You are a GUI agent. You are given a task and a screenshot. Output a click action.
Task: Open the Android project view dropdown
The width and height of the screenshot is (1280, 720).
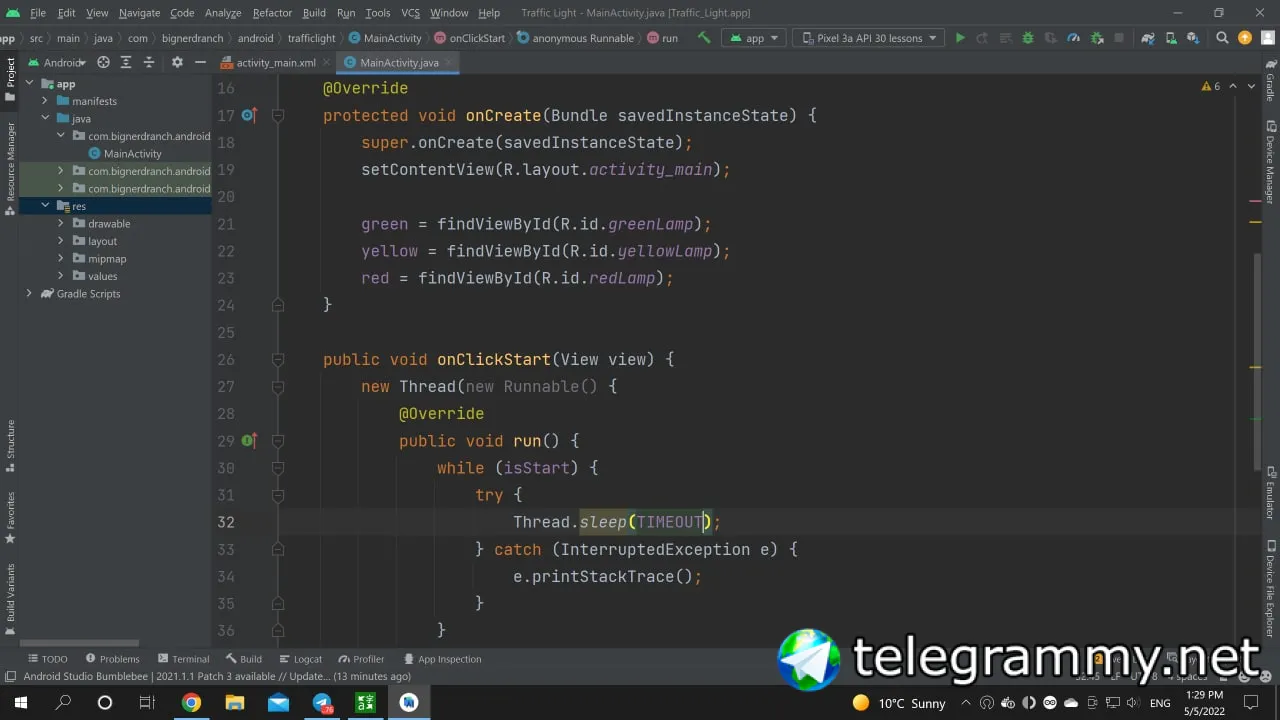click(x=57, y=62)
